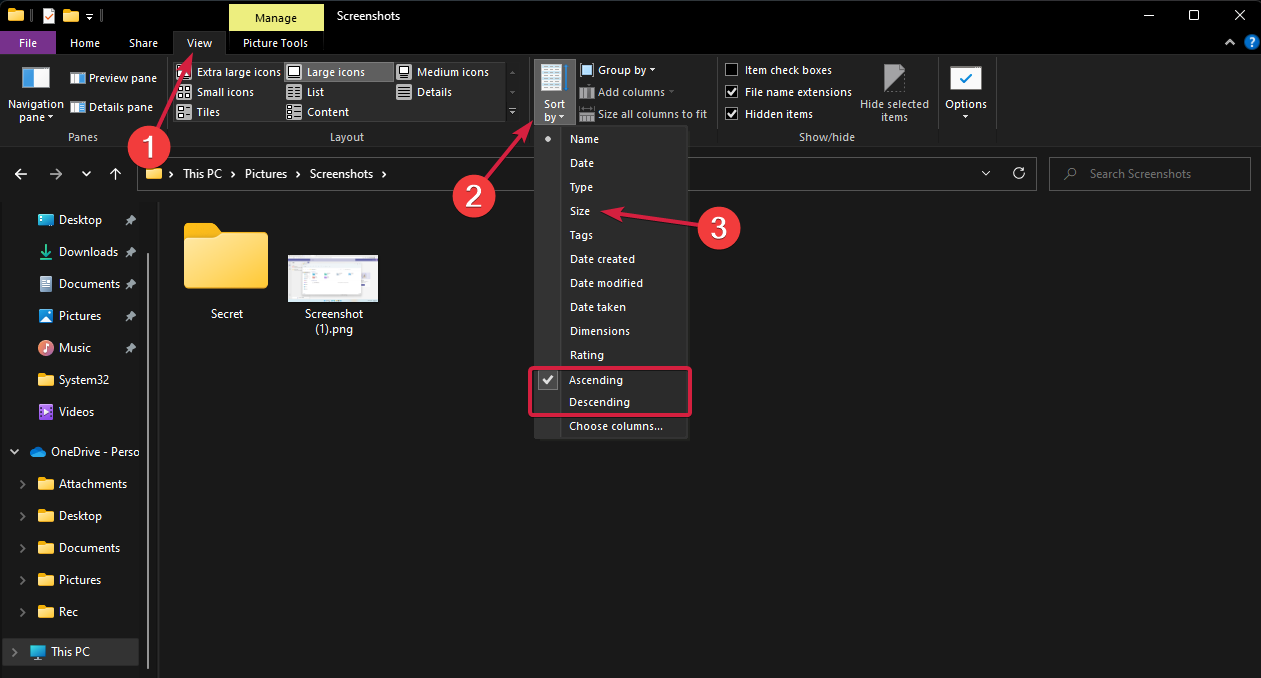Click Hide selected items
This screenshot has width=1261, height=678.
click(x=894, y=94)
